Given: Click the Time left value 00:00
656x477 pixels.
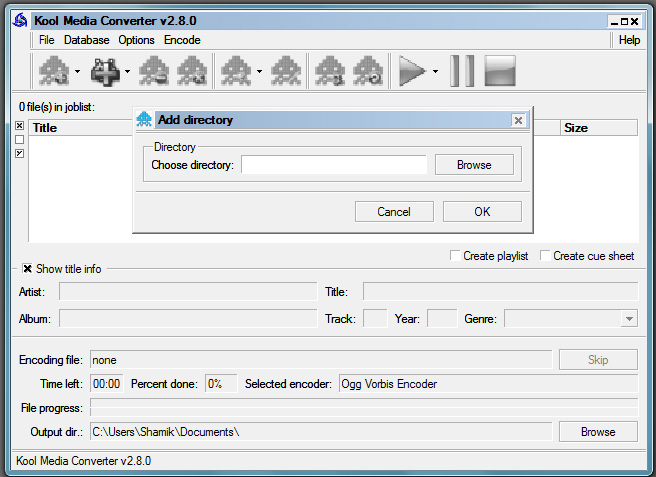Looking at the screenshot, I should [106, 384].
